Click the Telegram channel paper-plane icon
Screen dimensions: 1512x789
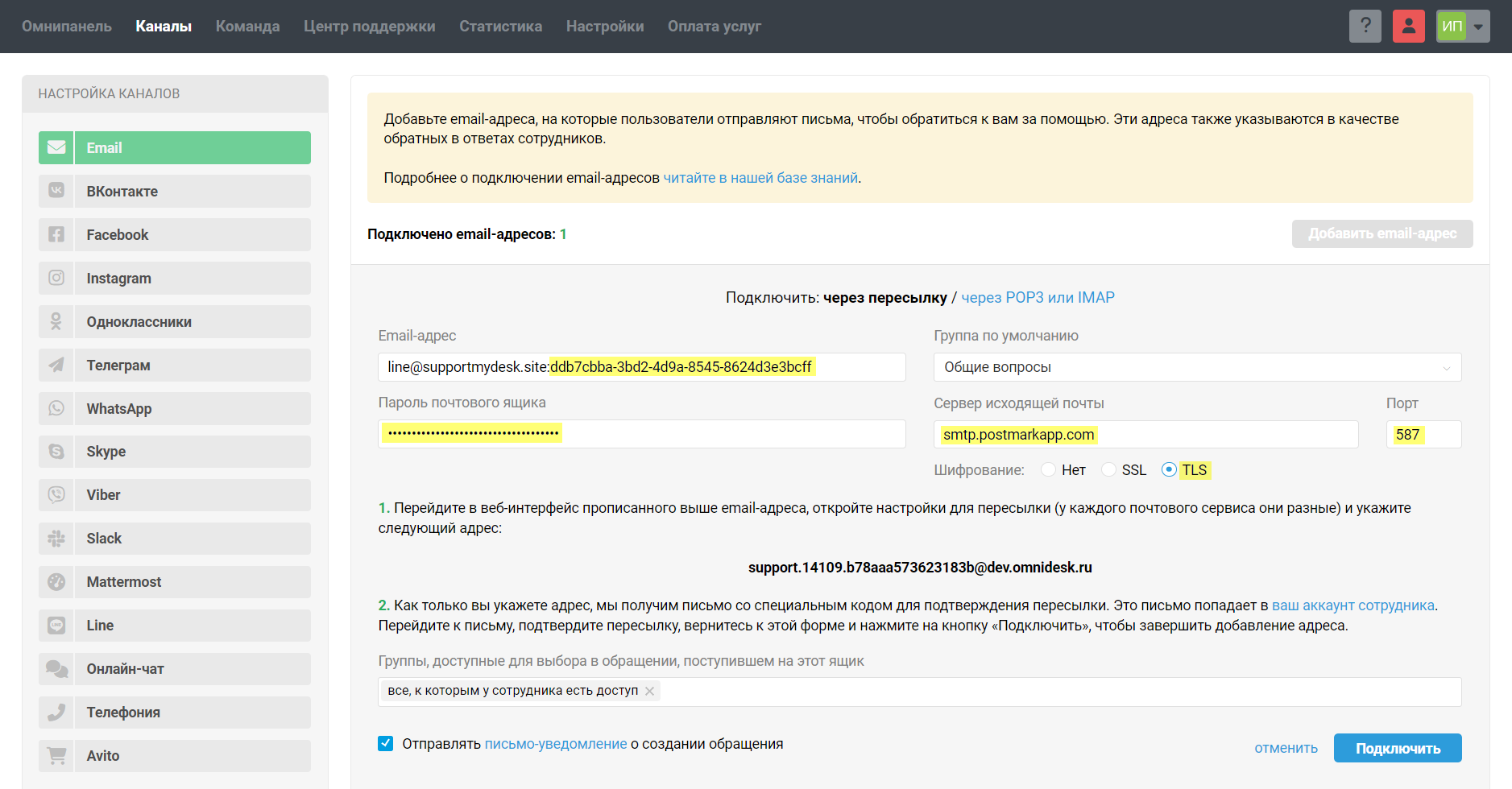point(56,366)
